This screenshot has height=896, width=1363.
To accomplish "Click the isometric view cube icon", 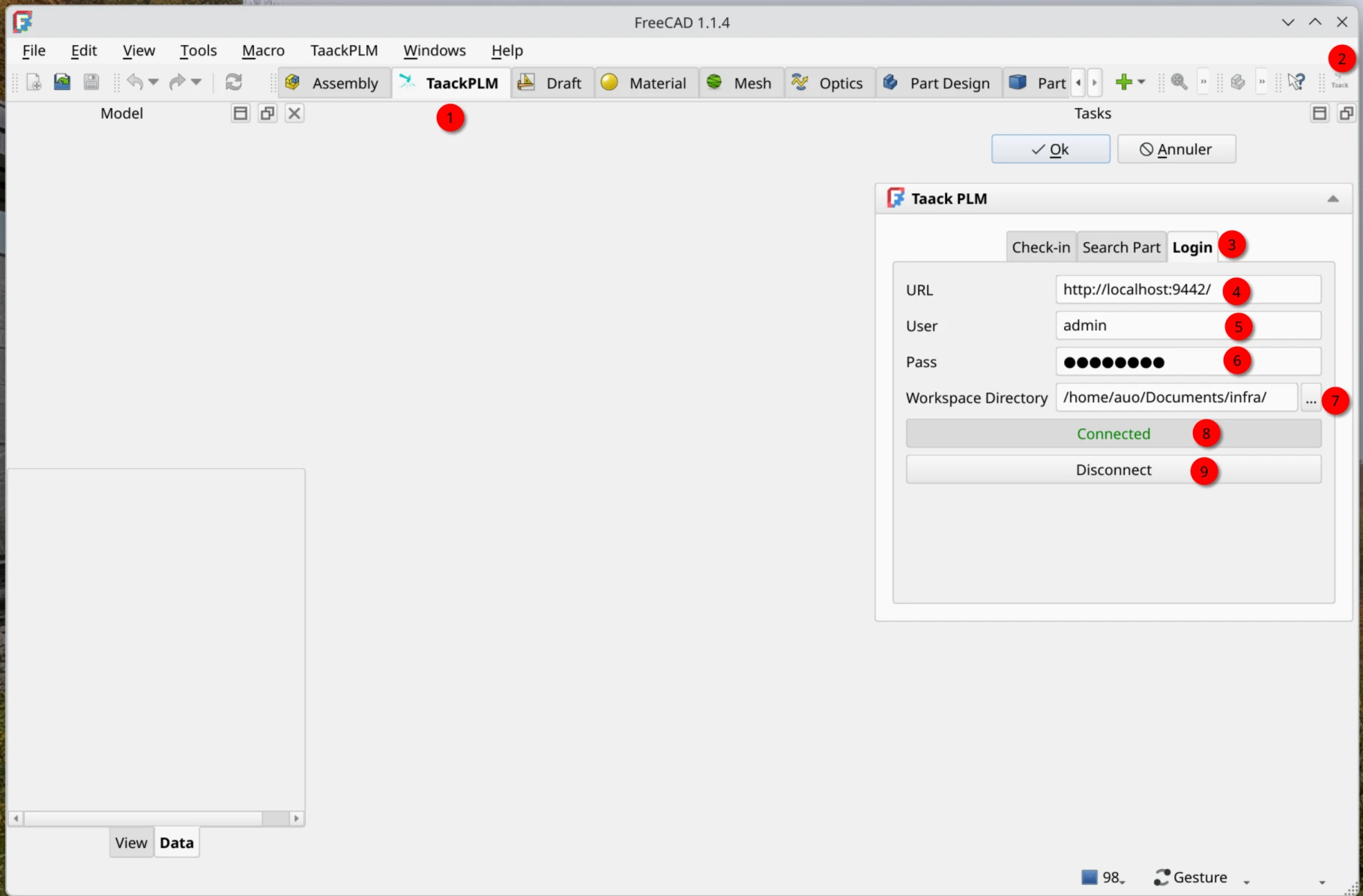I will [1238, 82].
